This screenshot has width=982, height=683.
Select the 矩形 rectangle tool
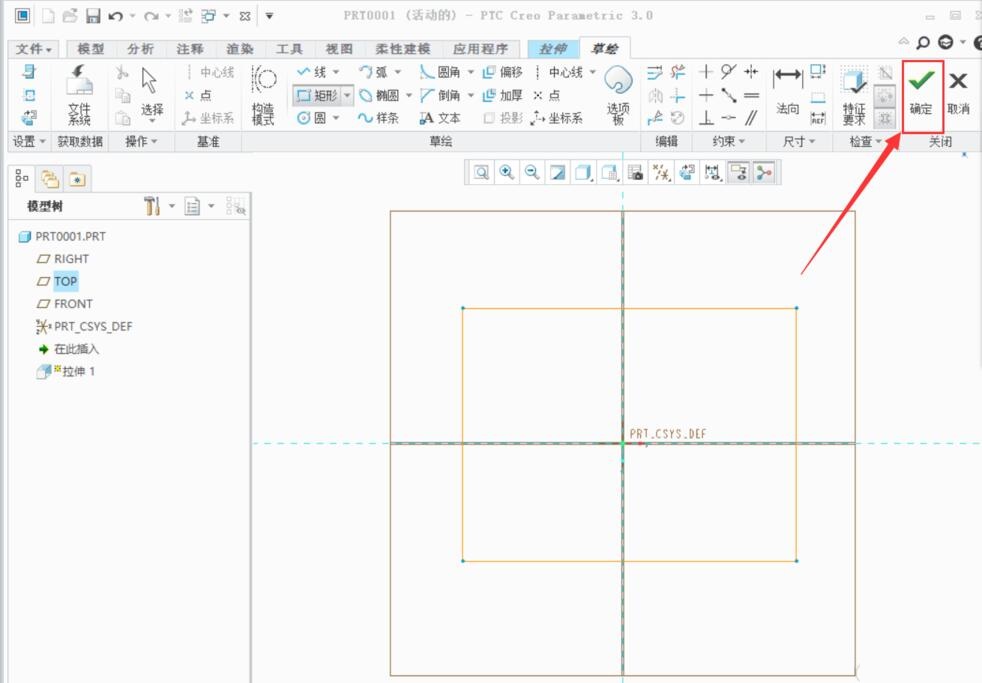318,96
